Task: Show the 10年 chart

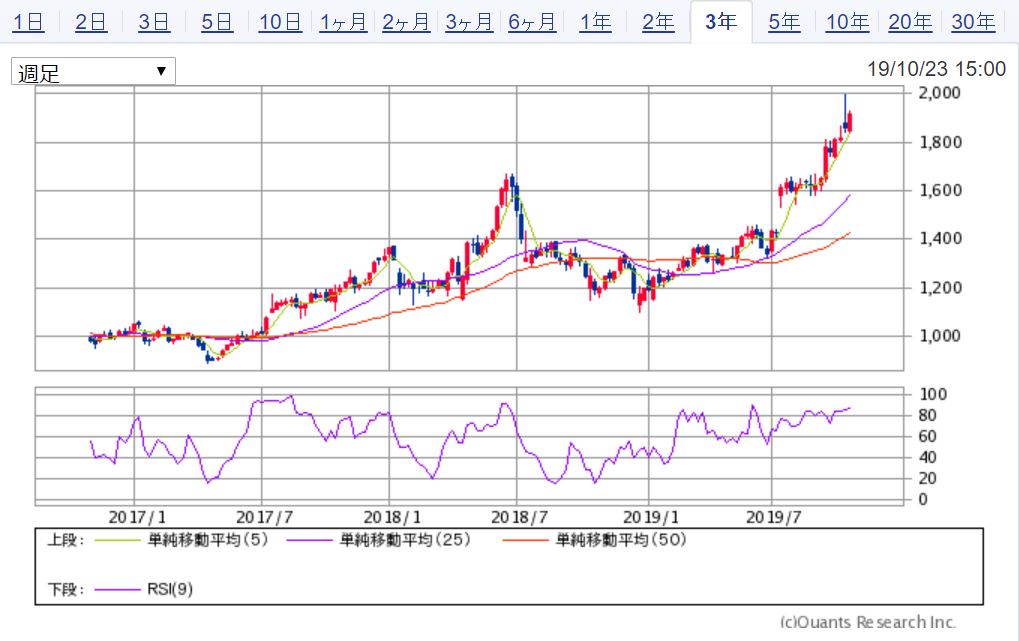Action: point(847,22)
